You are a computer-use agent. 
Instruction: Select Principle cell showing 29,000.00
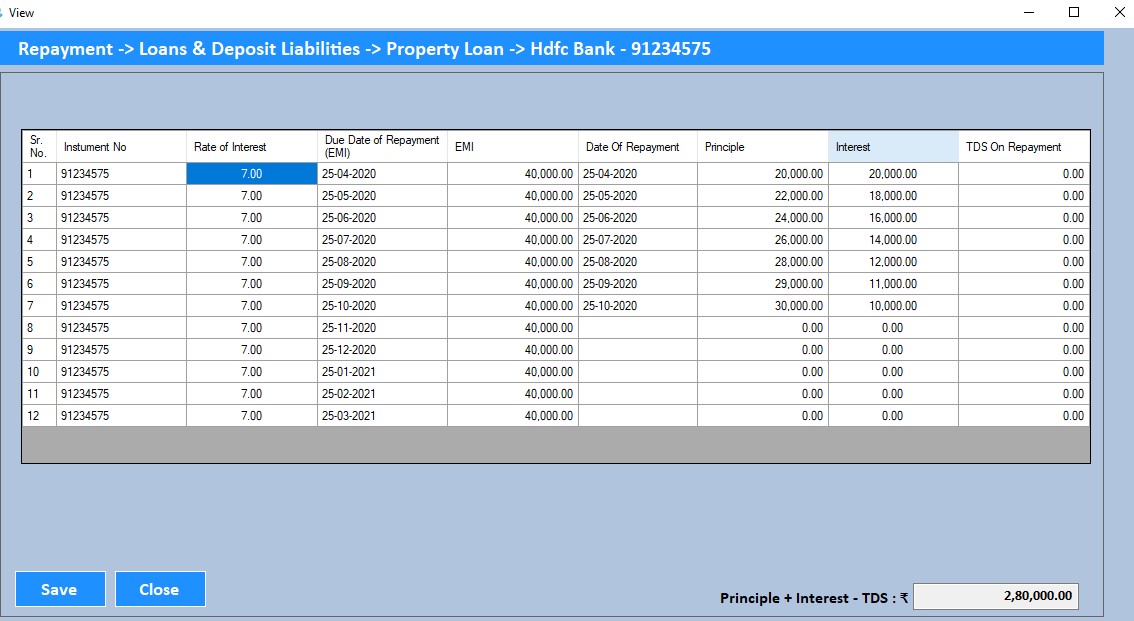(x=762, y=284)
